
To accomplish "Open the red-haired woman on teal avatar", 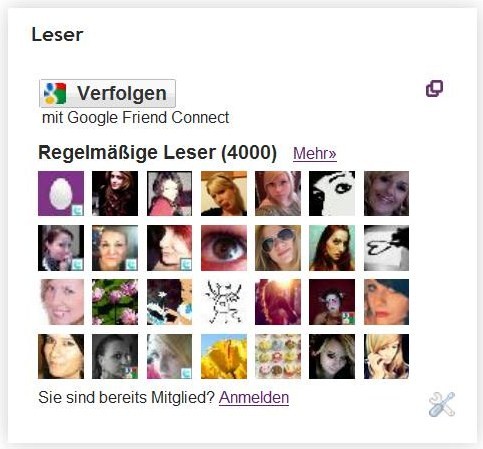I will (332, 248).
